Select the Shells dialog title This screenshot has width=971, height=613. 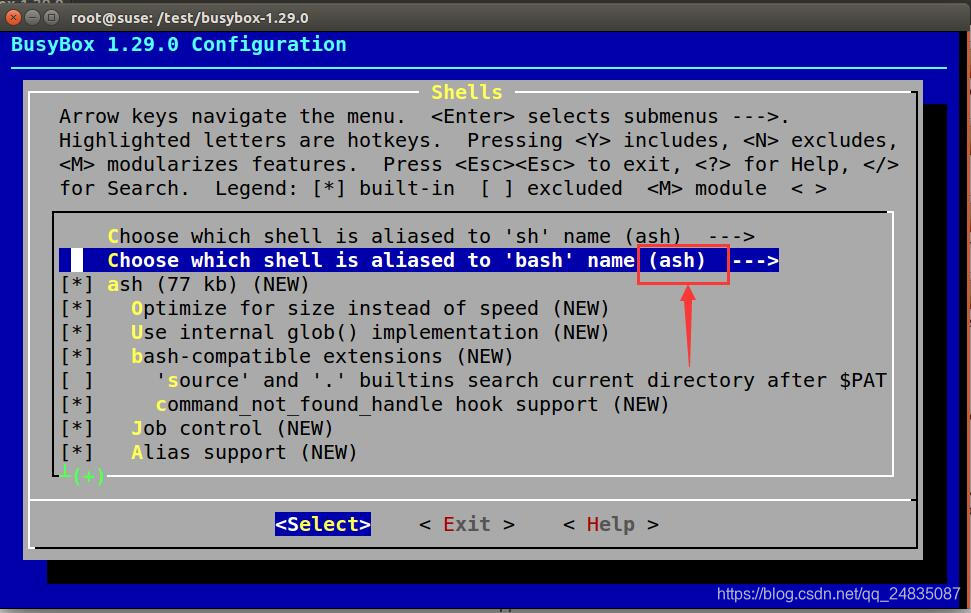[x=466, y=91]
